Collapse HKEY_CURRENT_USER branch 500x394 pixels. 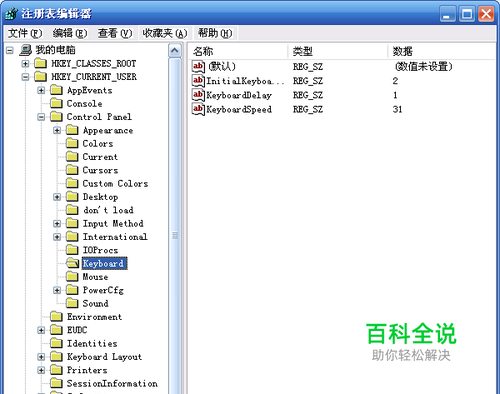pyautogui.click(x=25, y=77)
